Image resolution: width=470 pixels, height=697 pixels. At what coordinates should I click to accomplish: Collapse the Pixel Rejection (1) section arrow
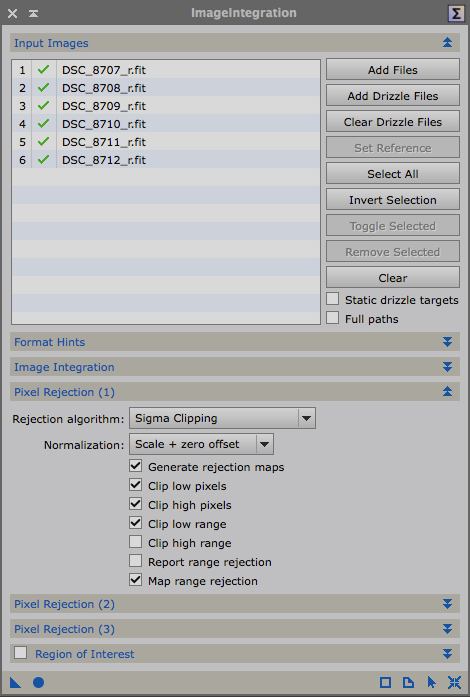pyautogui.click(x=447, y=392)
